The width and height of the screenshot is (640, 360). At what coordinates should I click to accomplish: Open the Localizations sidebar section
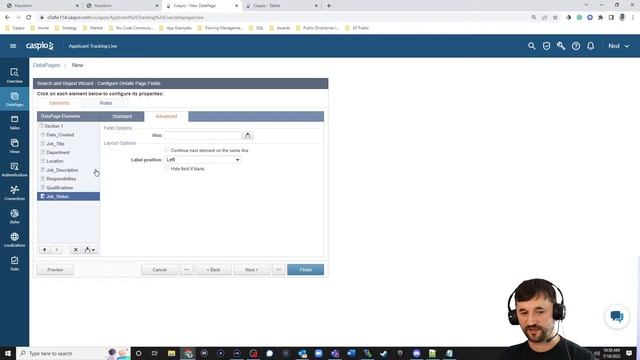click(x=14, y=240)
